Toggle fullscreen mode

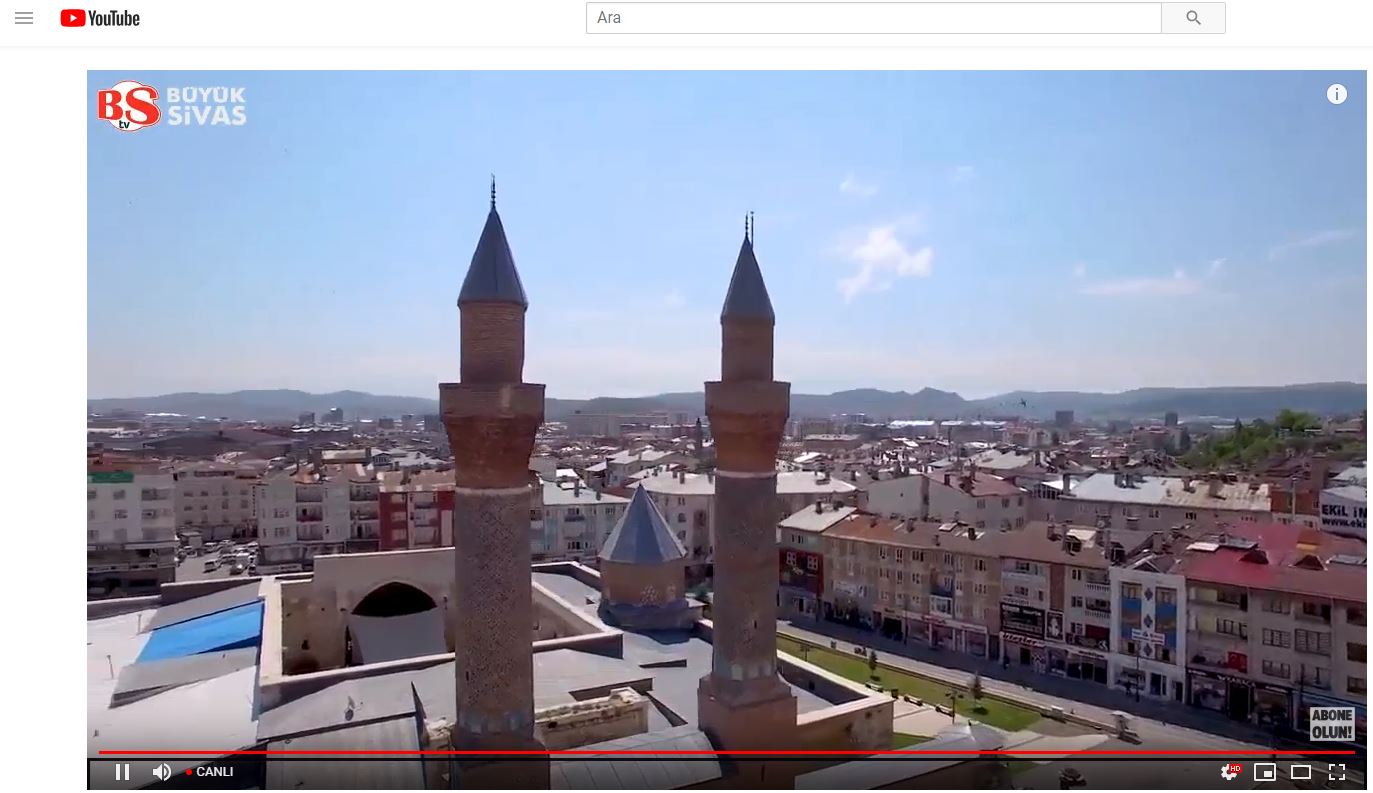click(x=1337, y=772)
